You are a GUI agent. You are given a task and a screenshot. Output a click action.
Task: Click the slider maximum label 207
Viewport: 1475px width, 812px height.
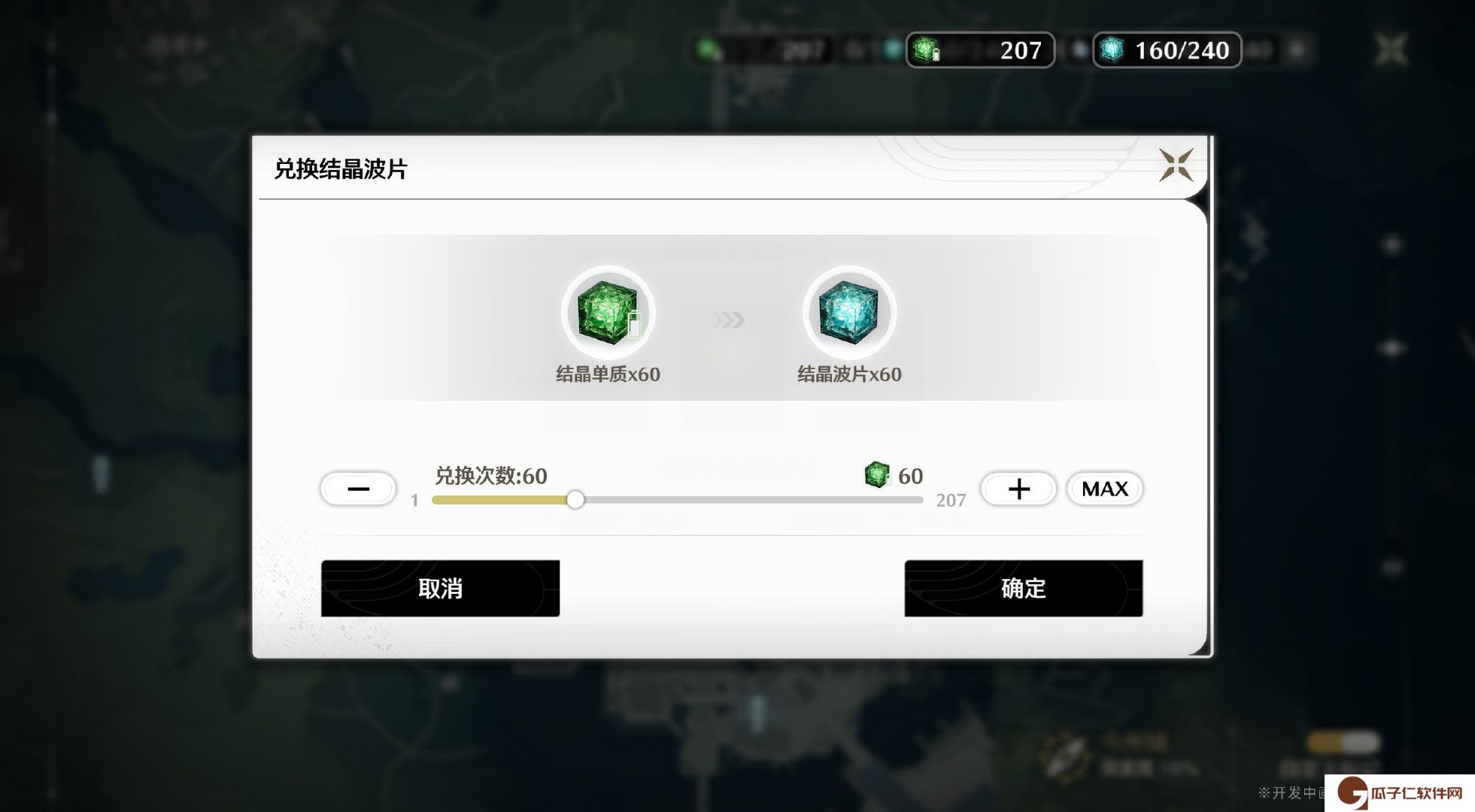pos(951,501)
